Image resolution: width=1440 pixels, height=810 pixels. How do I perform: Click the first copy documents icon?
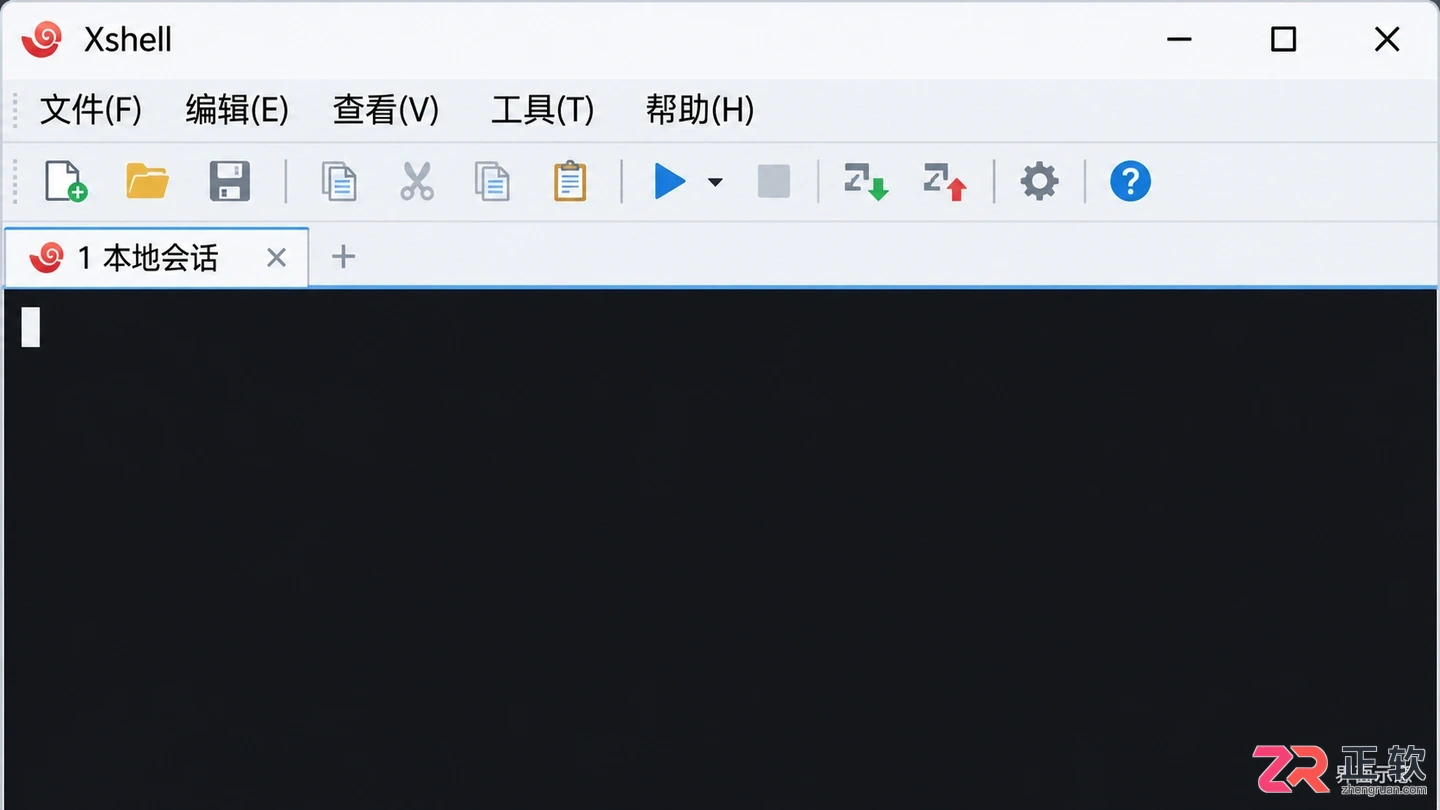point(339,181)
